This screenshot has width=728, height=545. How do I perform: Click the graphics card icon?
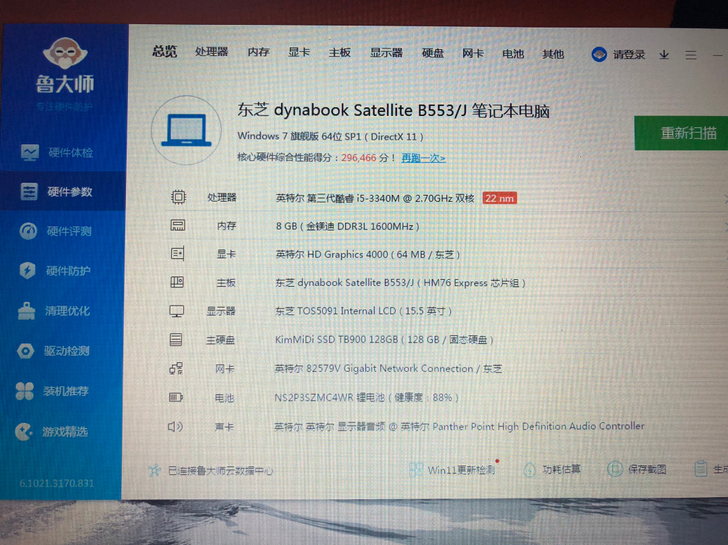177,253
